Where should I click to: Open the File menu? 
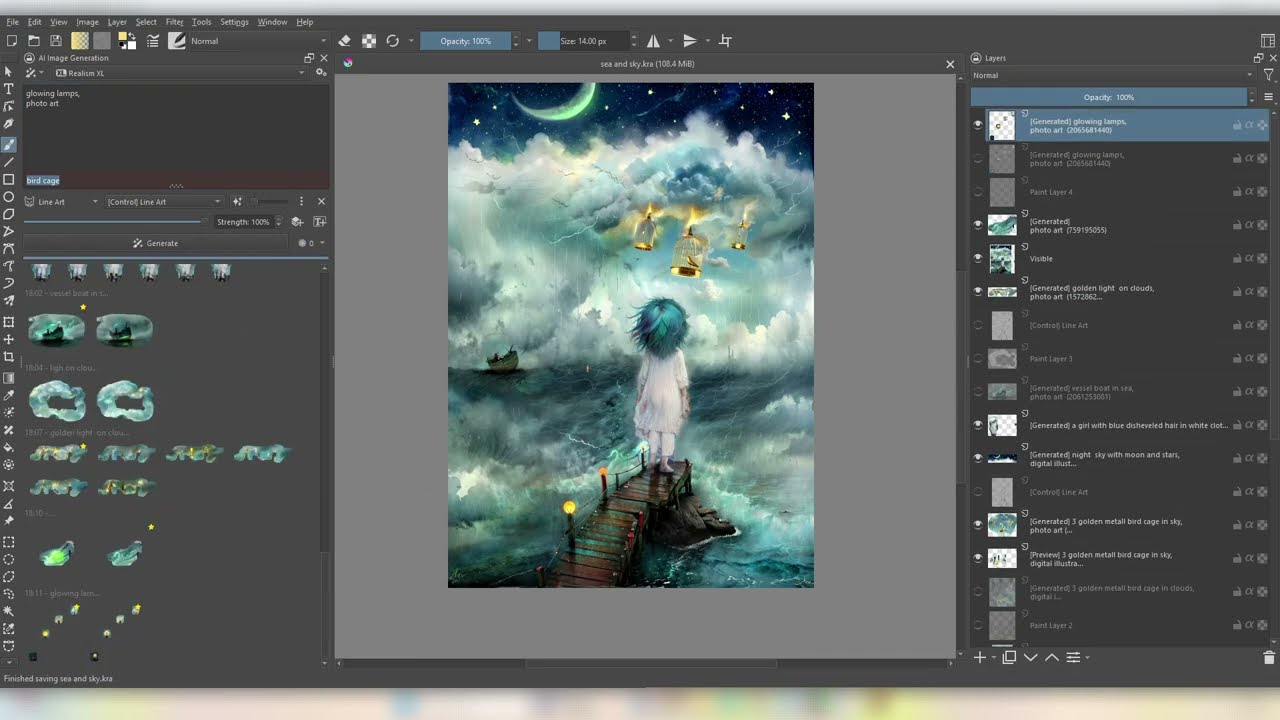[13, 22]
